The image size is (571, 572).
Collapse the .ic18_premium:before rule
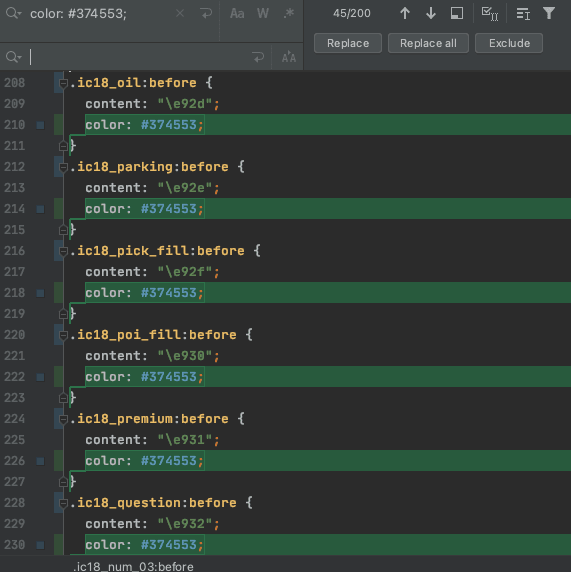pos(63,420)
